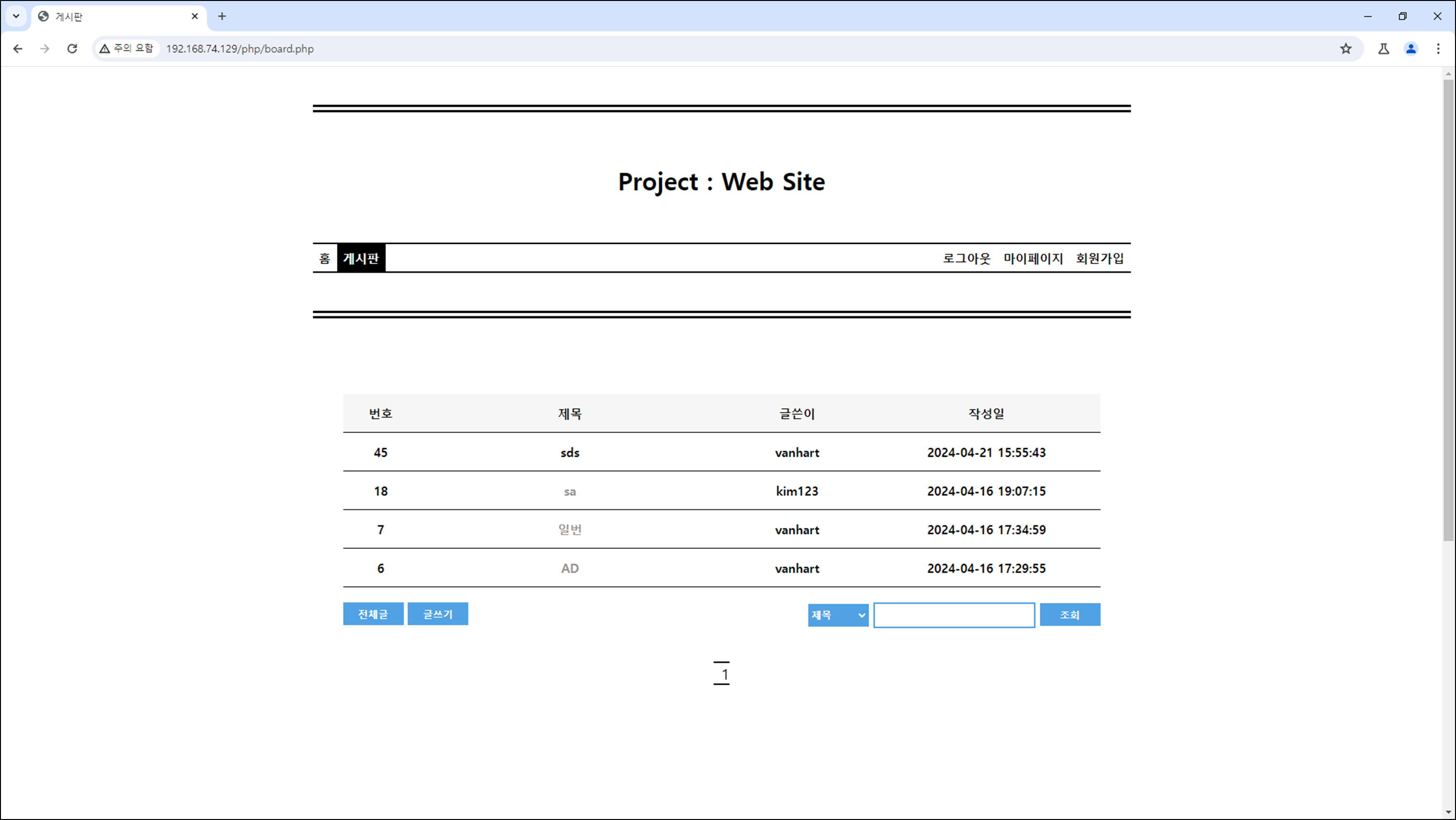Click the 번호 column header
This screenshot has height=820, width=1456.
point(380,414)
